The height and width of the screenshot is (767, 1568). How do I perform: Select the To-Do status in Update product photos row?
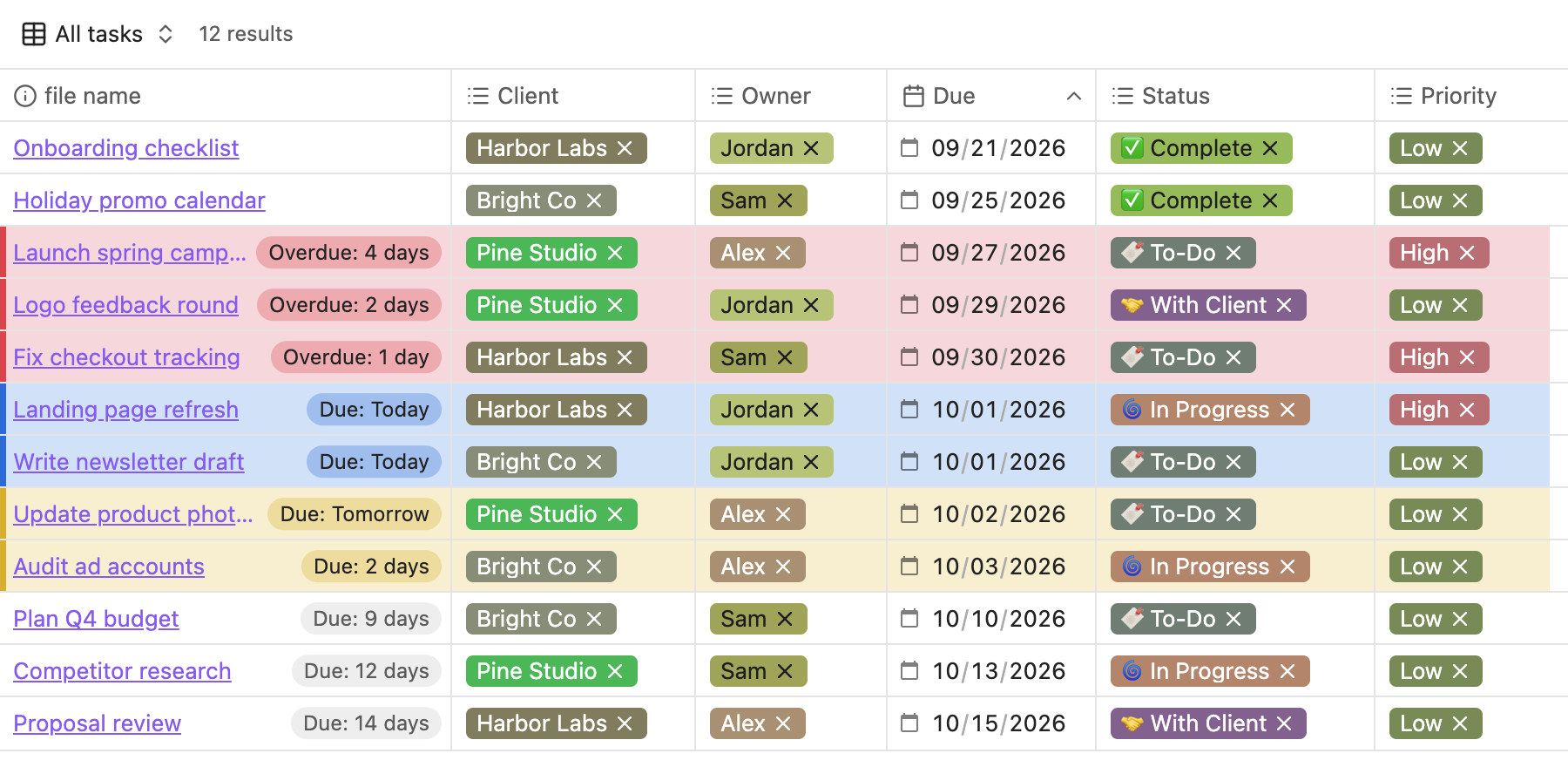point(1182,514)
